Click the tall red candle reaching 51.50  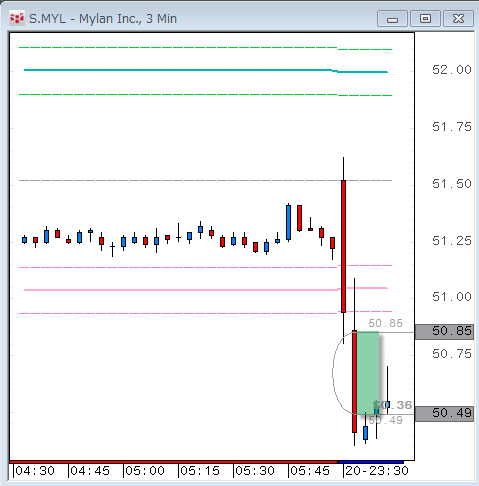coord(343,246)
